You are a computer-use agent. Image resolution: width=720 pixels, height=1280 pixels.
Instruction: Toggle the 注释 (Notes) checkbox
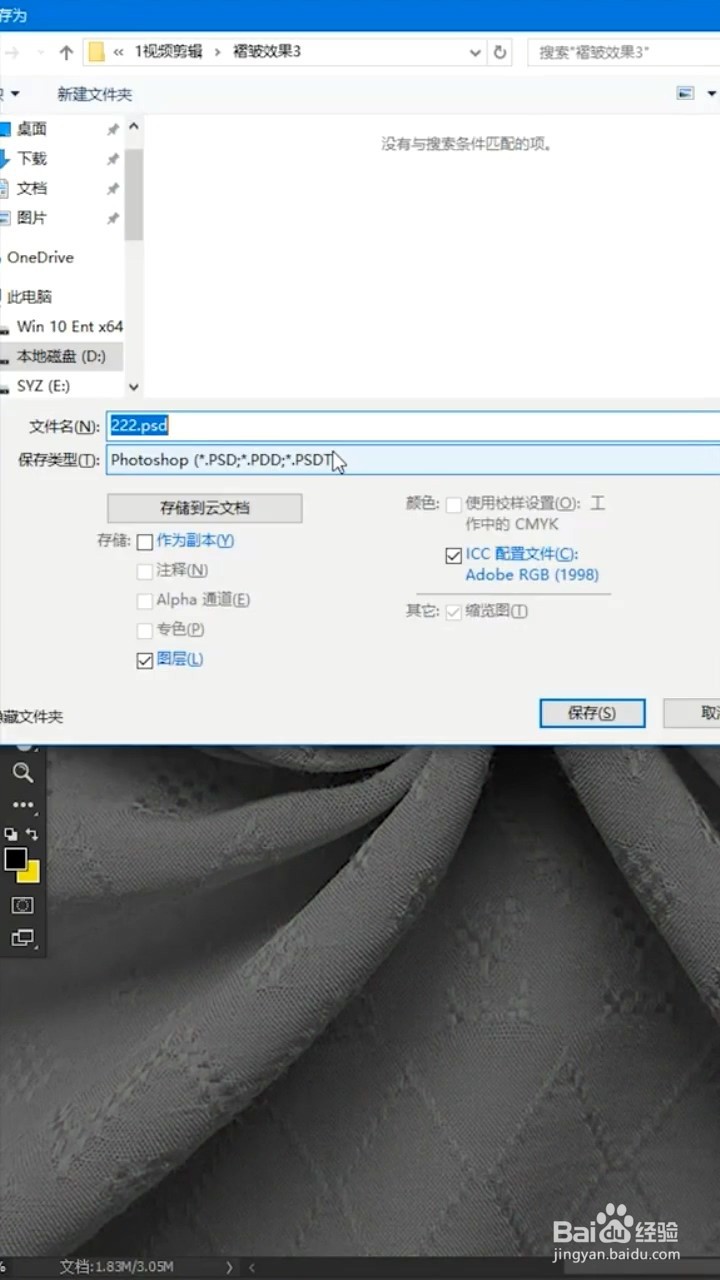click(x=145, y=571)
